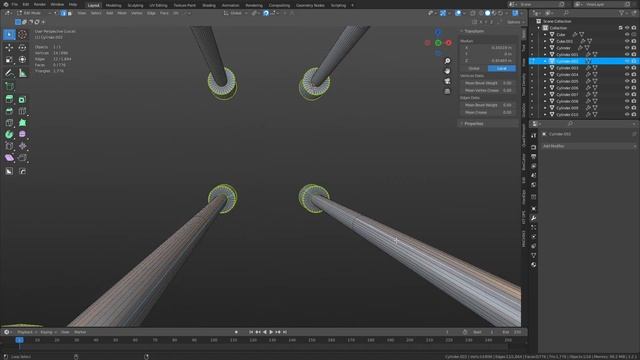Viewport: 640px width, 360px height.
Task: Open the Add Modifier dropdown
Action: [589, 146]
